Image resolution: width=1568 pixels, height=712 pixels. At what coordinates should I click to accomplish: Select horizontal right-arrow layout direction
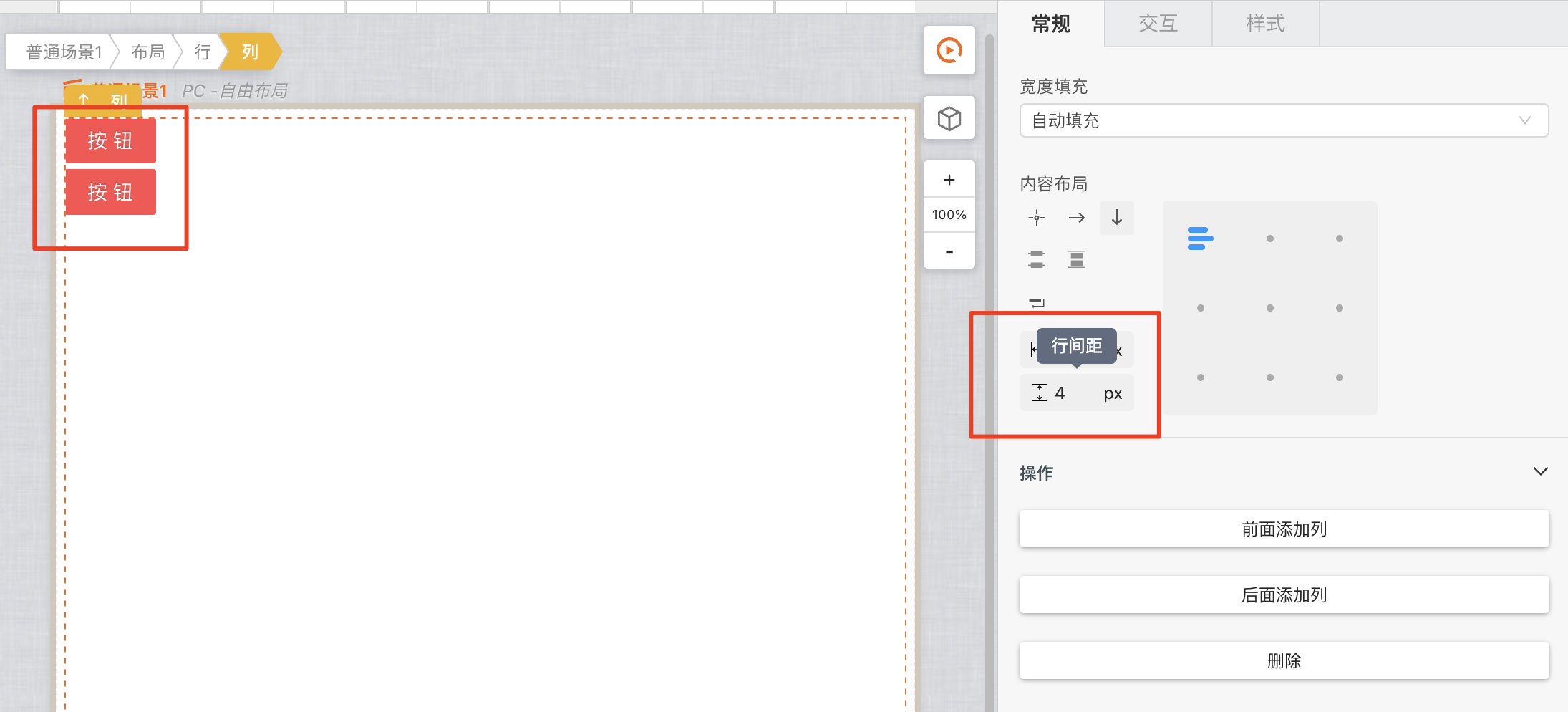1077,218
